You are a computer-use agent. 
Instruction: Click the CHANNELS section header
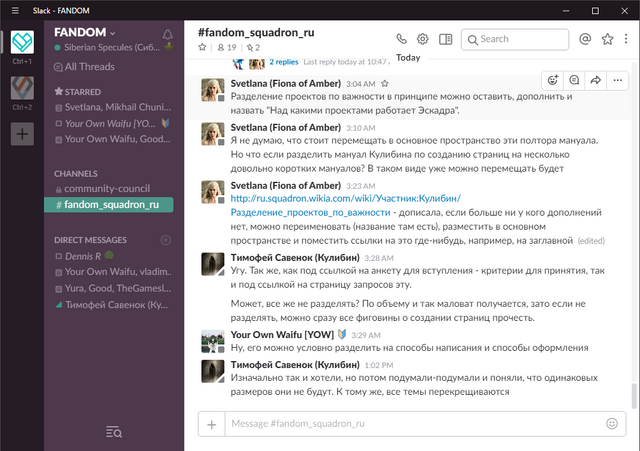76,174
